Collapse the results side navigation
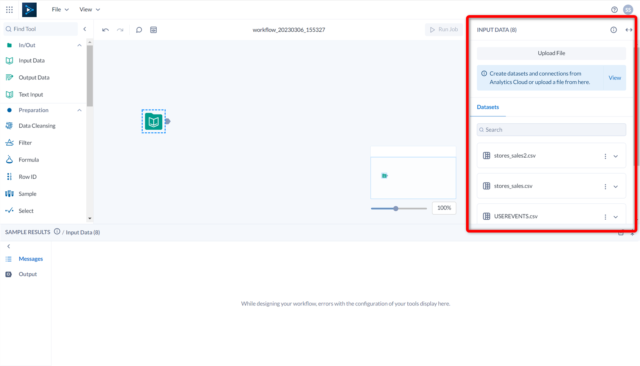Image resolution: width=640 pixels, height=366 pixels. [9, 246]
